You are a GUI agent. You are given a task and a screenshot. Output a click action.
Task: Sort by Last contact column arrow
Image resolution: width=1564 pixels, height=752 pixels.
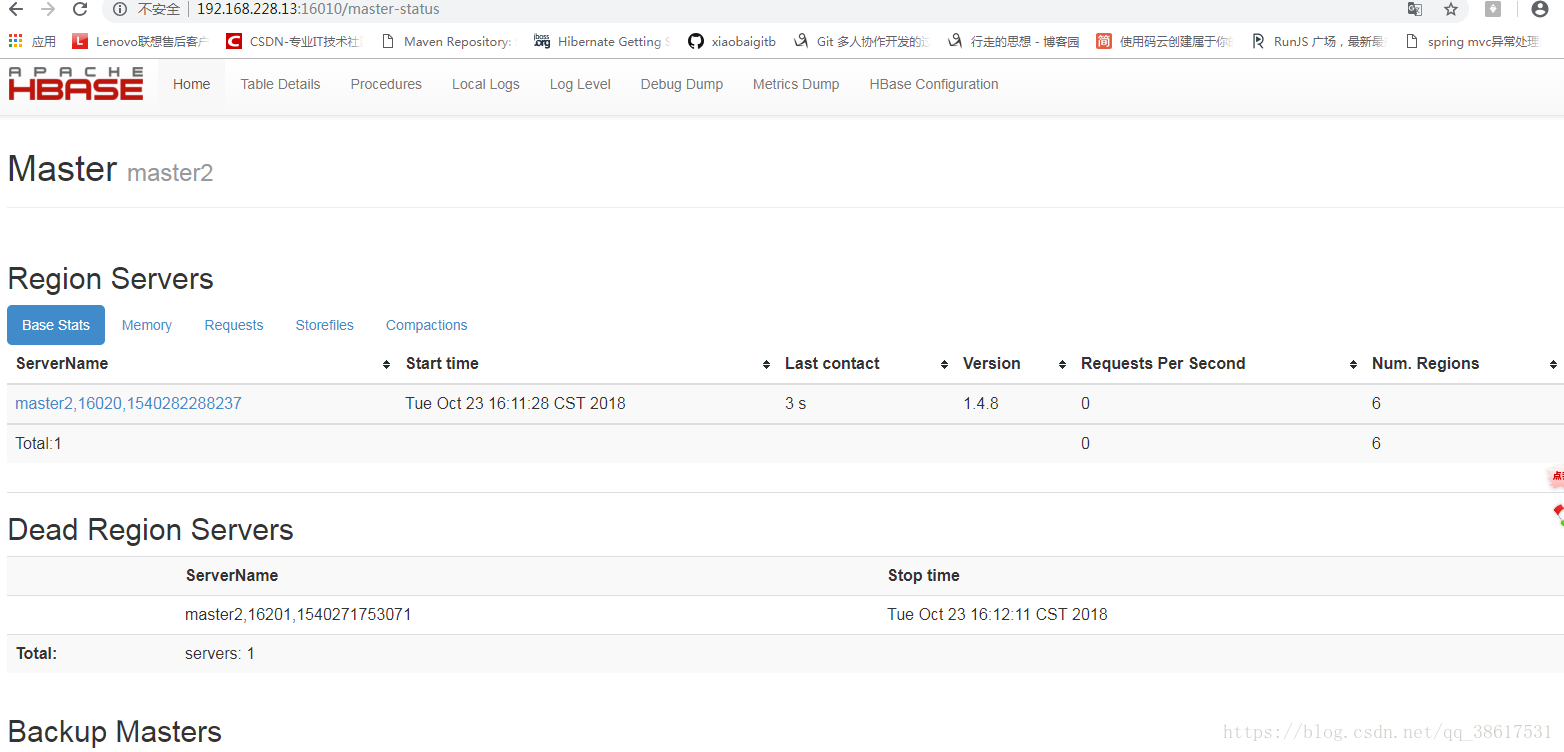[944, 365]
